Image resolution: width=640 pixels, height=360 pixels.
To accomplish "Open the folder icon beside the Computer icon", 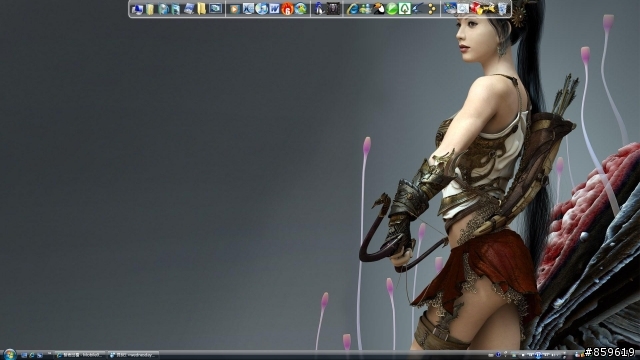I will 150,9.
